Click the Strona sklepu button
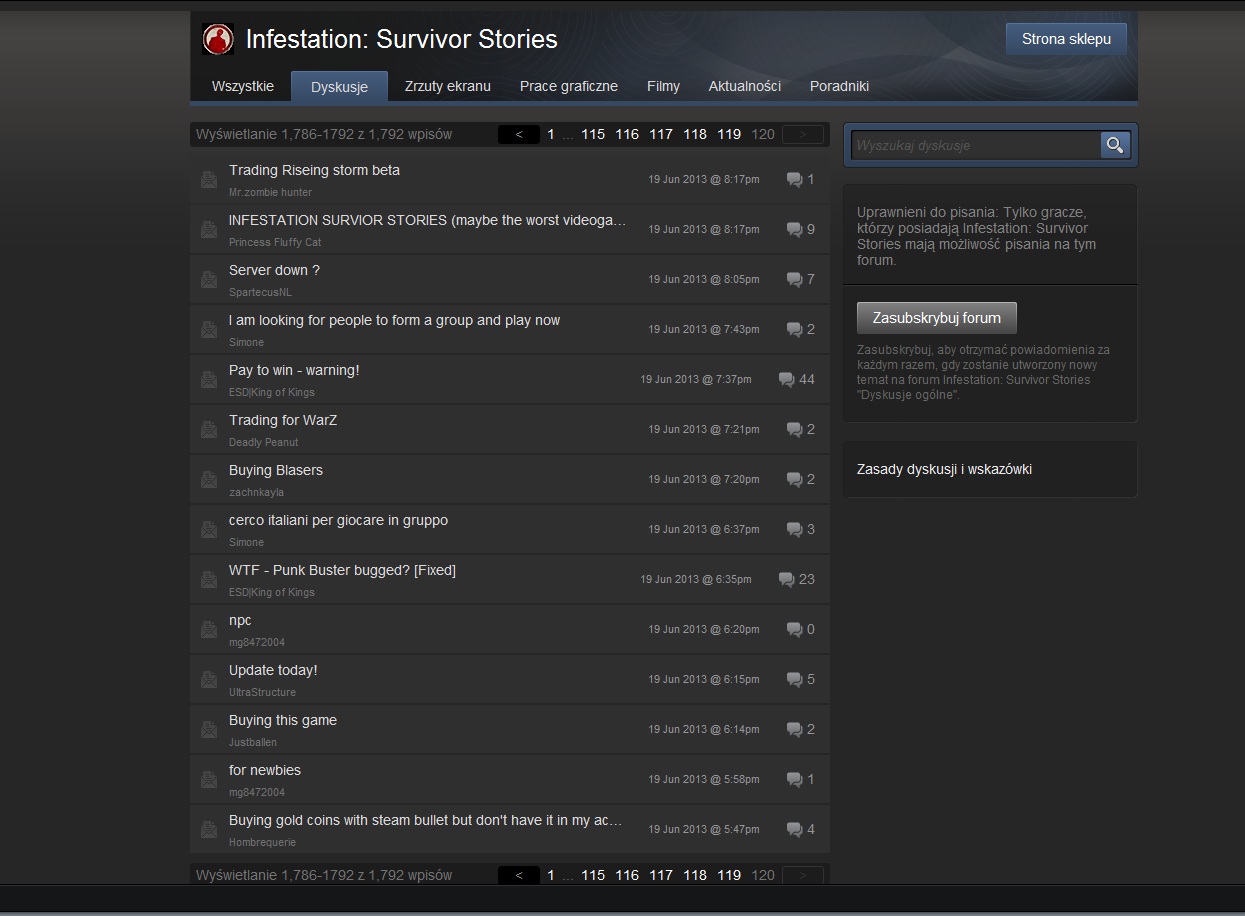Viewport: 1245px width, 916px height. click(x=1066, y=39)
